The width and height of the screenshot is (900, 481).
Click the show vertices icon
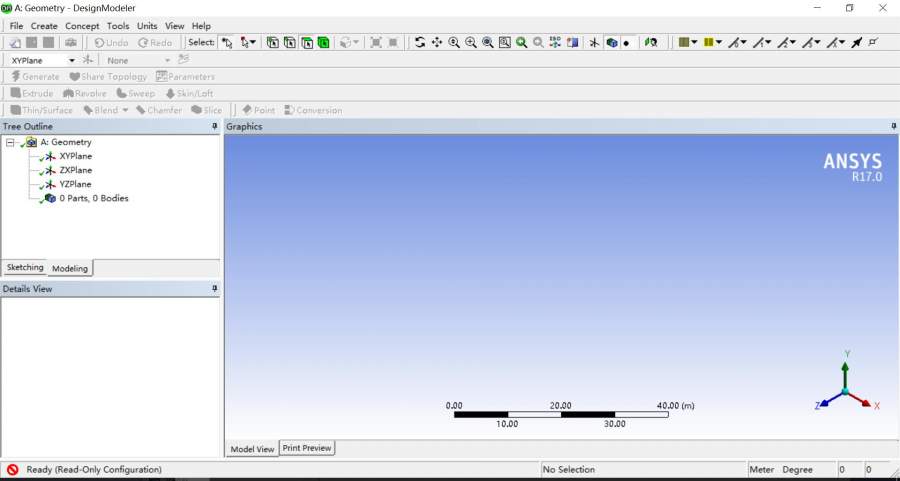point(873,42)
